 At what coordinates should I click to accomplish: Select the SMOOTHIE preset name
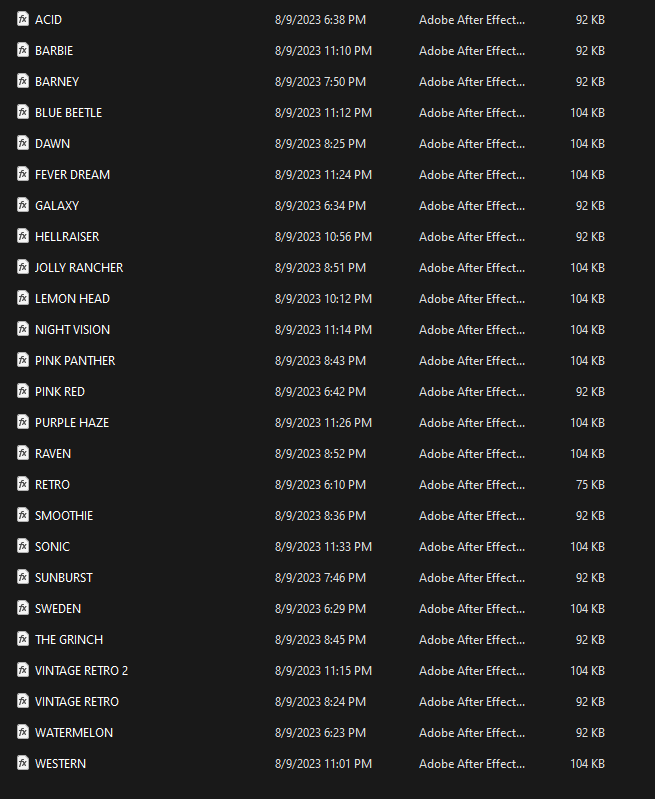click(64, 516)
